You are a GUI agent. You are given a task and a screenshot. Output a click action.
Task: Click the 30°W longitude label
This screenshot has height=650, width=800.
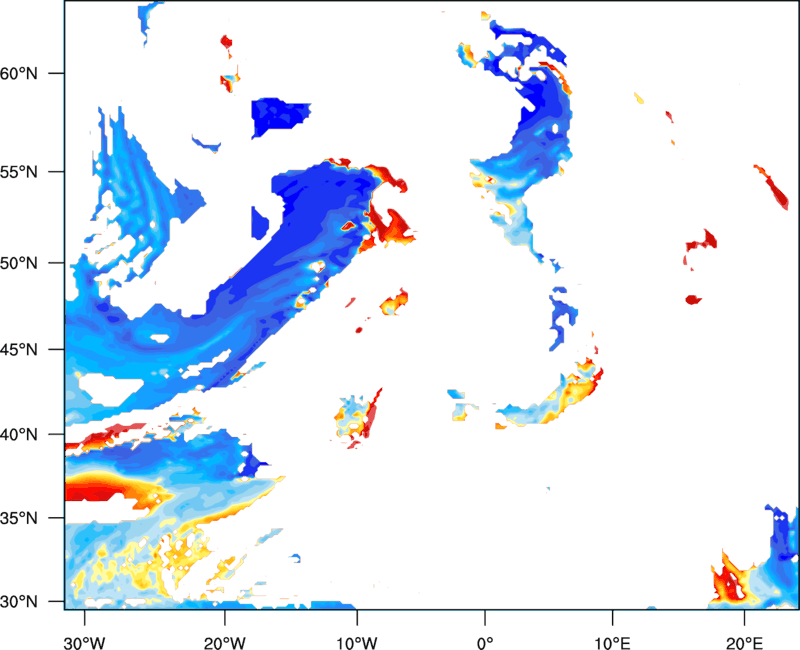(x=85, y=643)
